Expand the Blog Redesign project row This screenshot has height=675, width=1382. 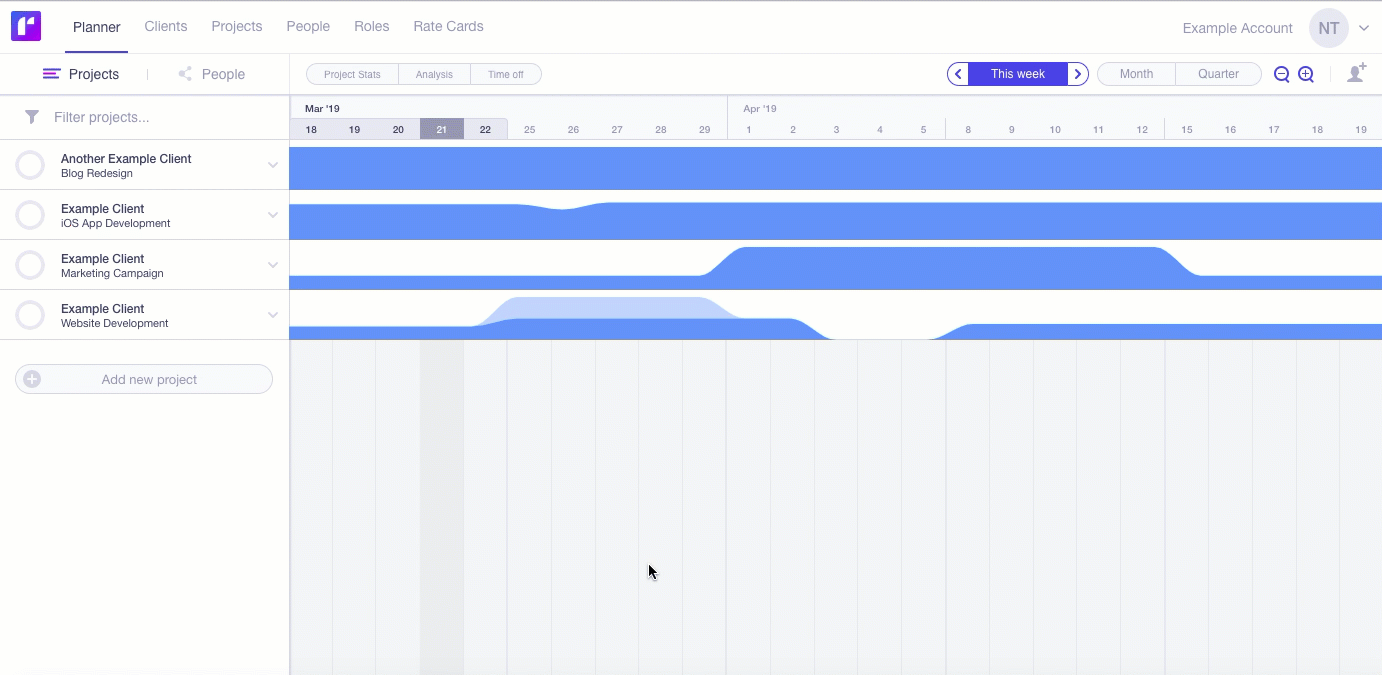[272, 165]
